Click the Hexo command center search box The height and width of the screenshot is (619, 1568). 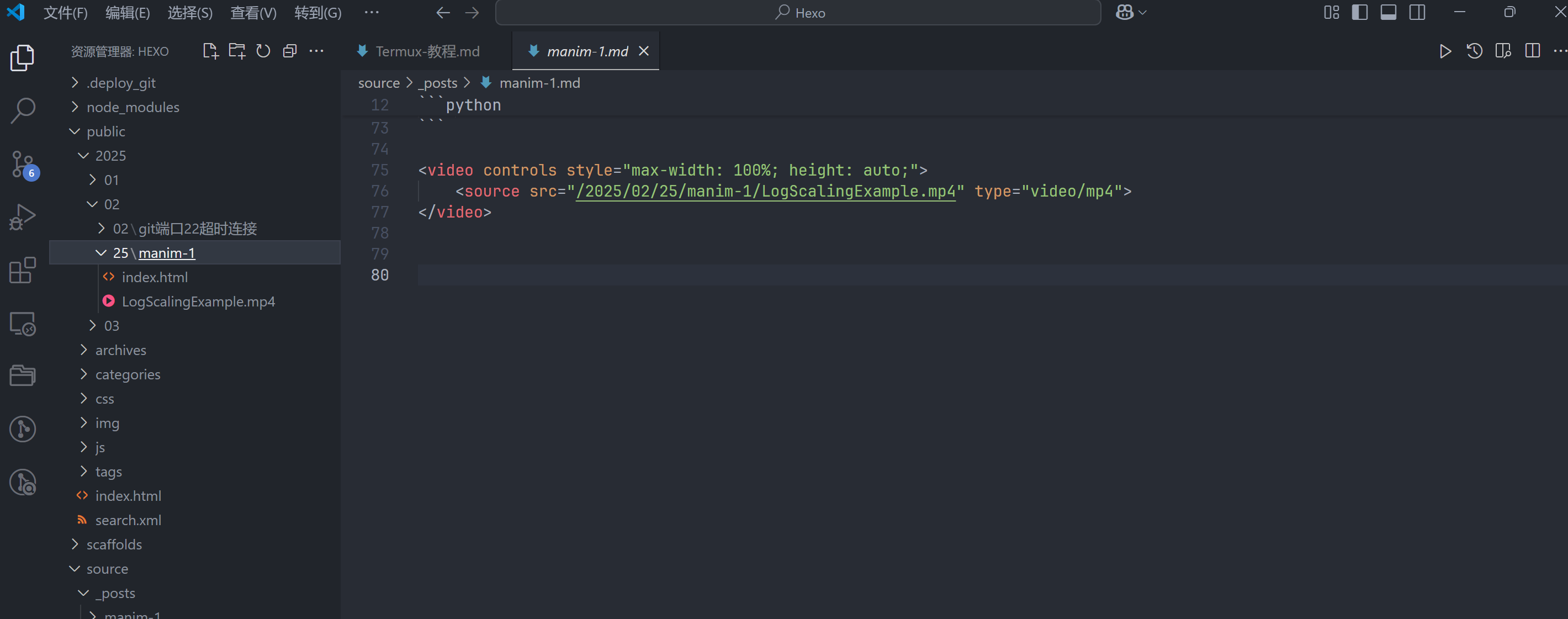coord(797,13)
